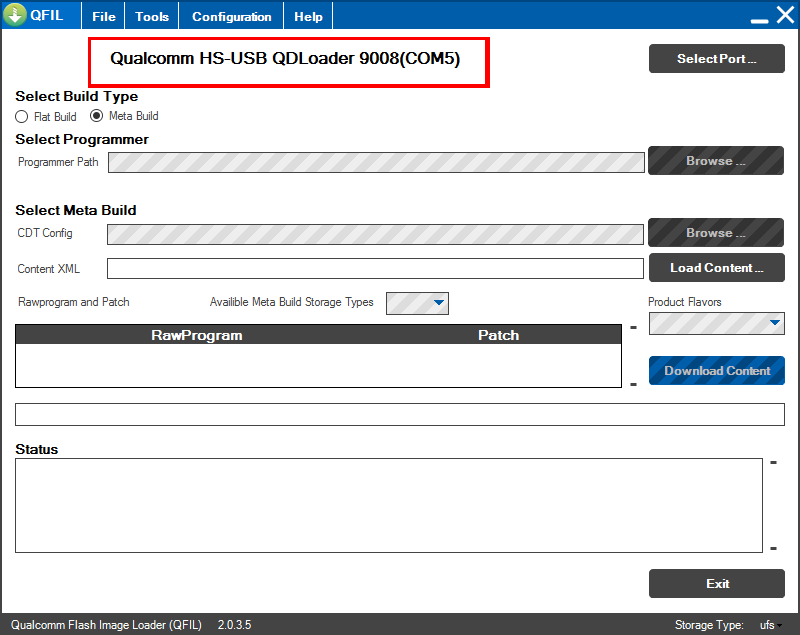Click the CDT Config input field
The width and height of the screenshot is (800, 635).
(375, 234)
